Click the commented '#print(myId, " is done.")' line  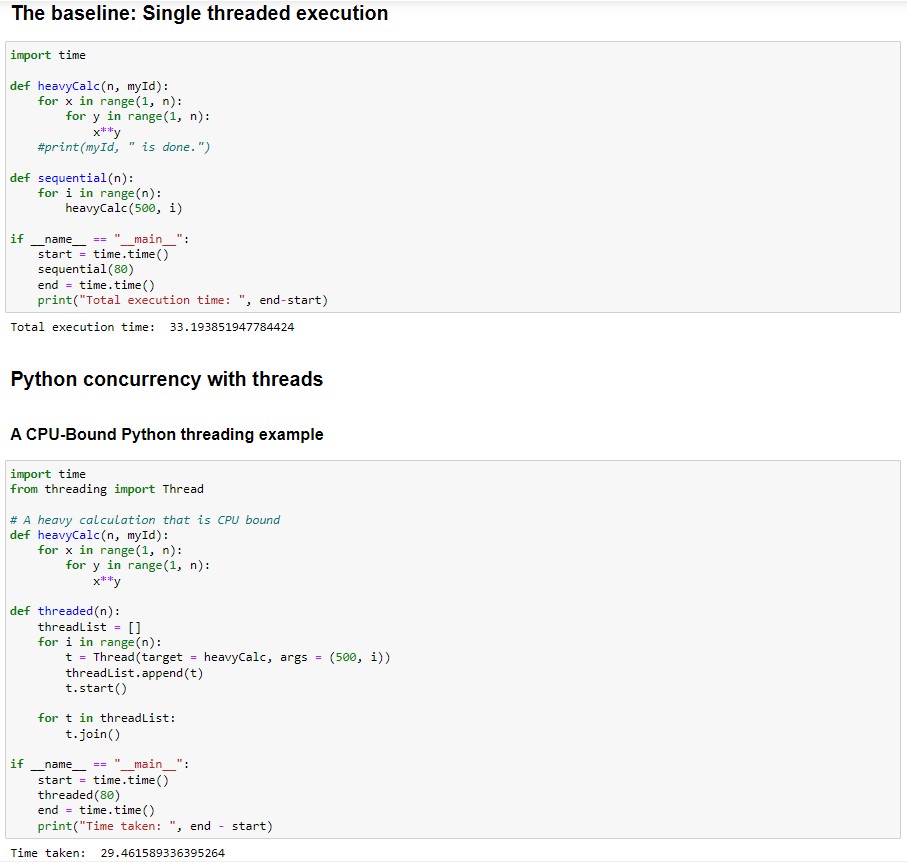click(x=124, y=147)
